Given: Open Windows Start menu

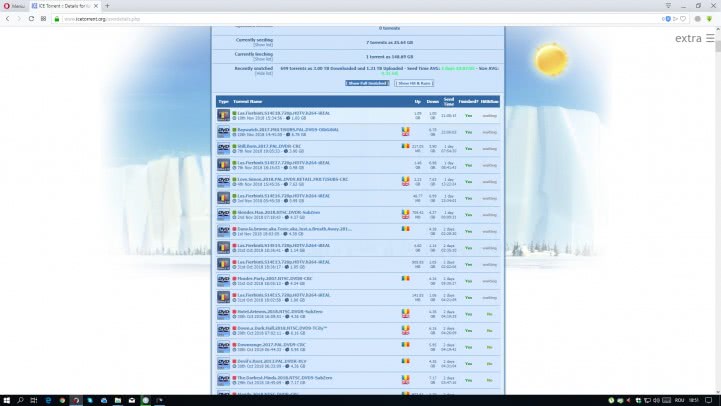Looking at the screenshot, I should coord(8,398).
